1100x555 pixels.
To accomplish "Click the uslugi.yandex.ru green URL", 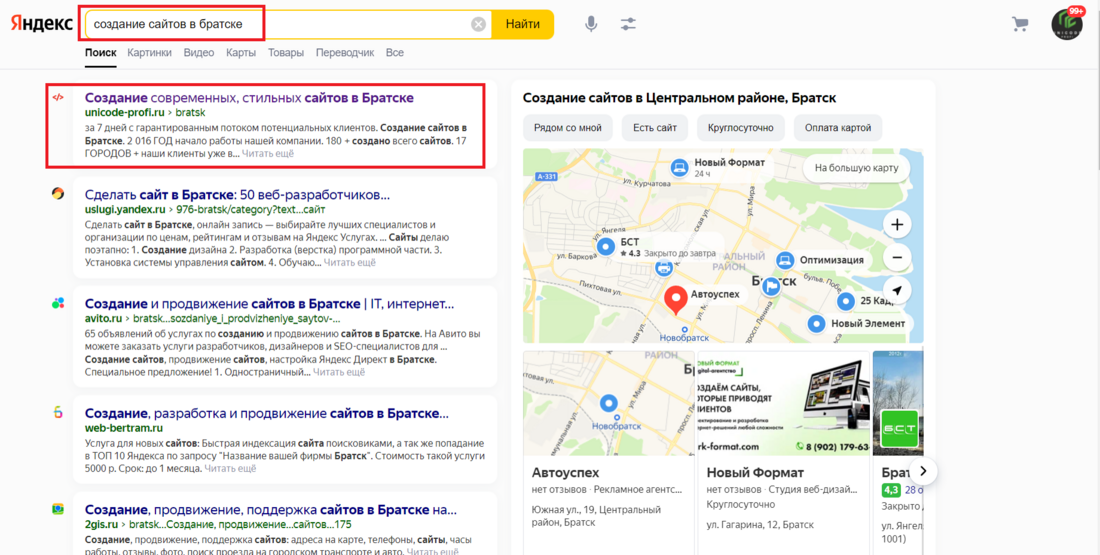I will (x=125, y=209).
